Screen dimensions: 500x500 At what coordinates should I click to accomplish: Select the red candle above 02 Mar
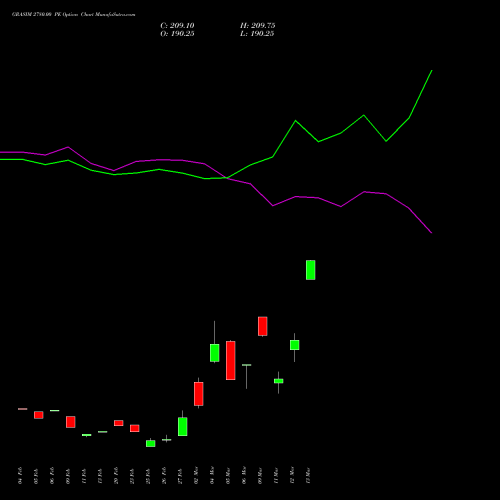pos(199,394)
